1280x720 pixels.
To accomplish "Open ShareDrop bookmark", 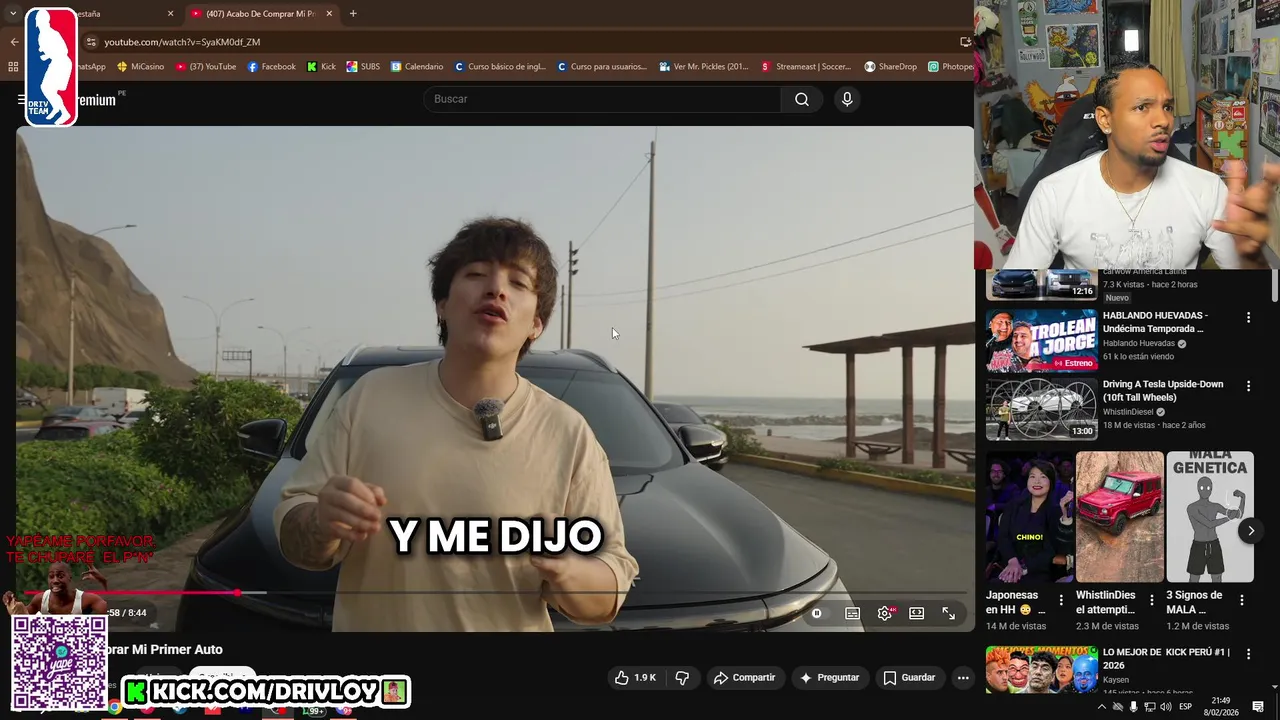I will [890, 67].
